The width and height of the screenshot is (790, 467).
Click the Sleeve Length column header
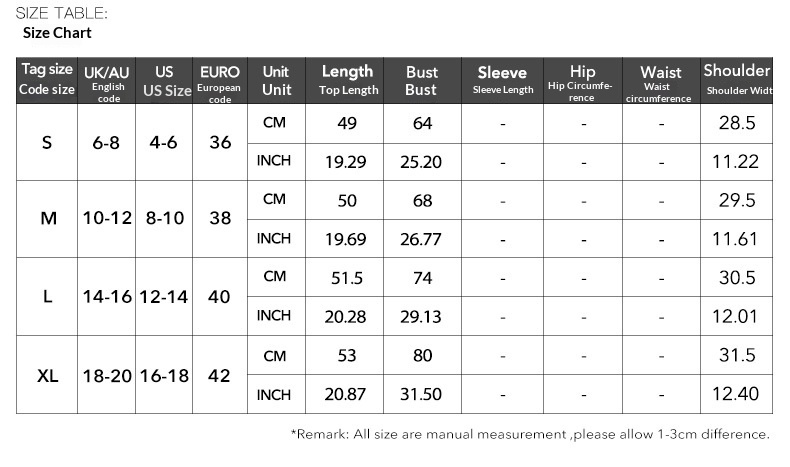(x=502, y=80)
